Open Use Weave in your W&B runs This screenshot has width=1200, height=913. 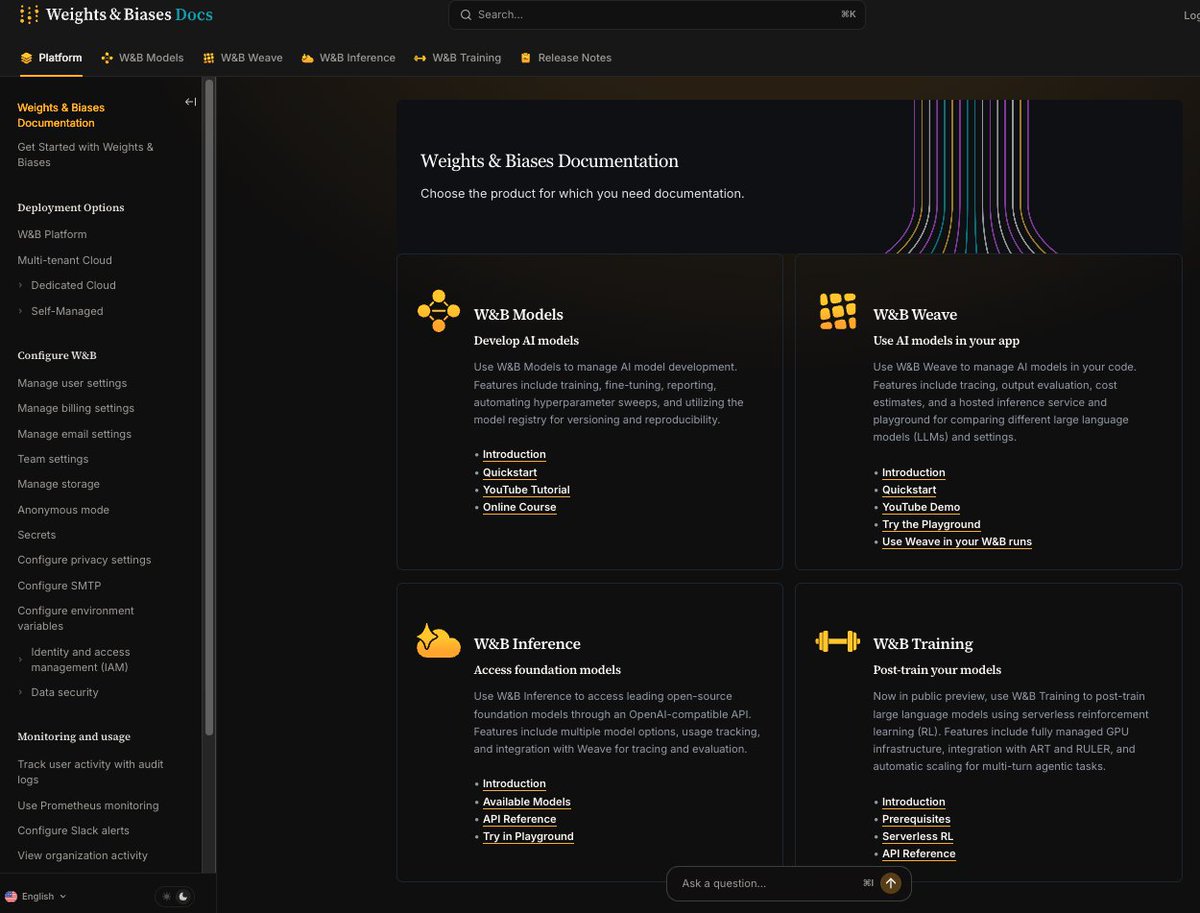(x=957, y=542)
